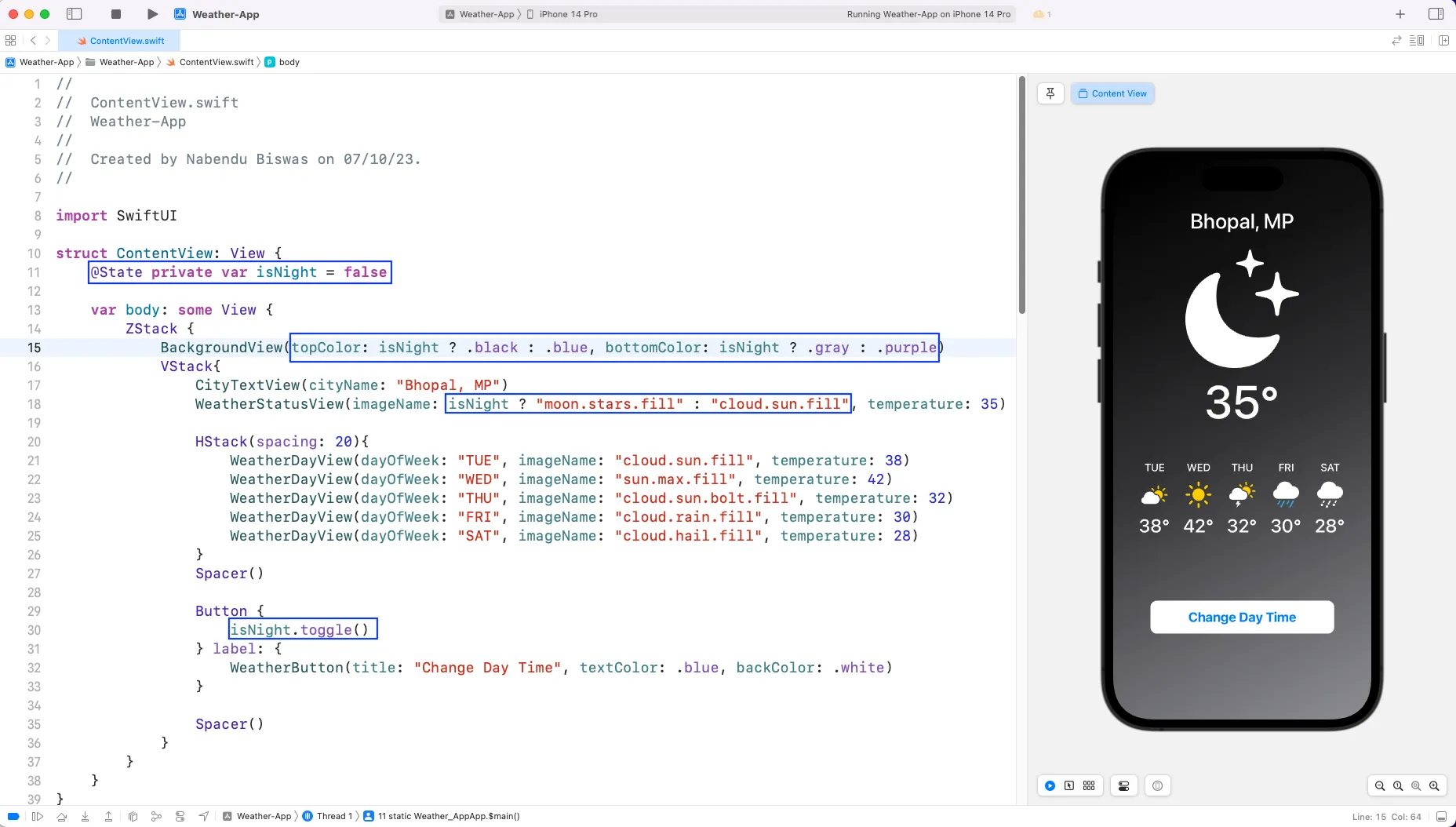1456x827 pixels.
Task: Run the Weather-App project
Action: (x=152, y=14)
